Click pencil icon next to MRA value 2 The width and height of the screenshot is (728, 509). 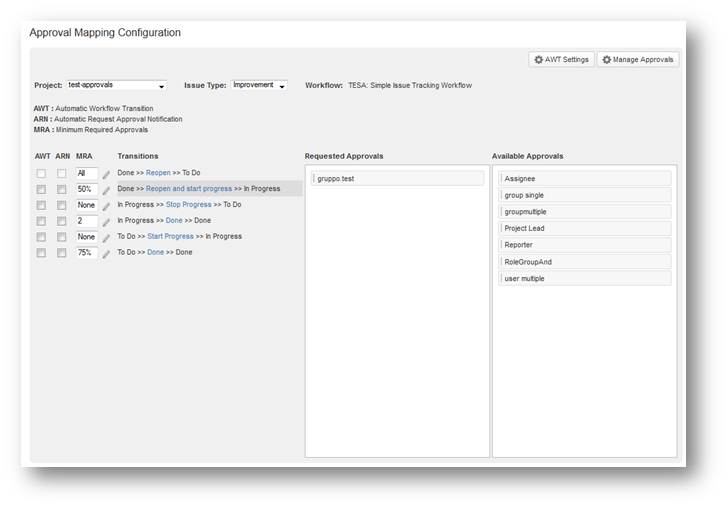(x=106, y=222)
